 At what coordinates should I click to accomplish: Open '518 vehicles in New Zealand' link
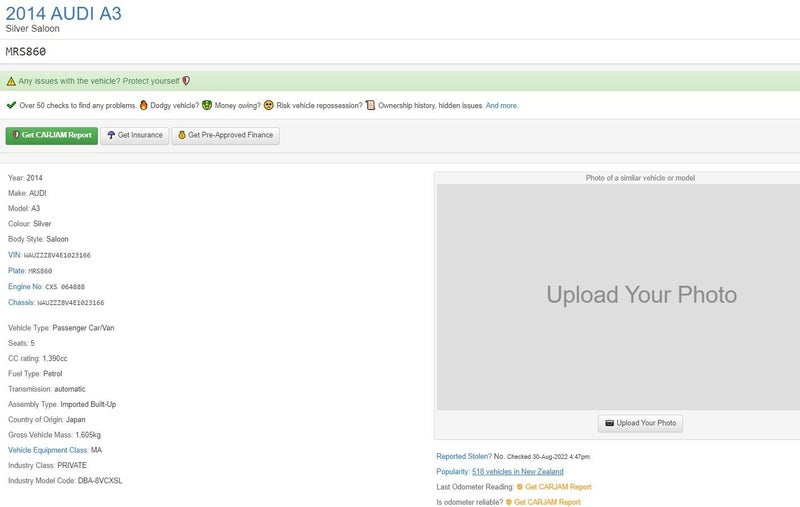[x=517, y=472]
